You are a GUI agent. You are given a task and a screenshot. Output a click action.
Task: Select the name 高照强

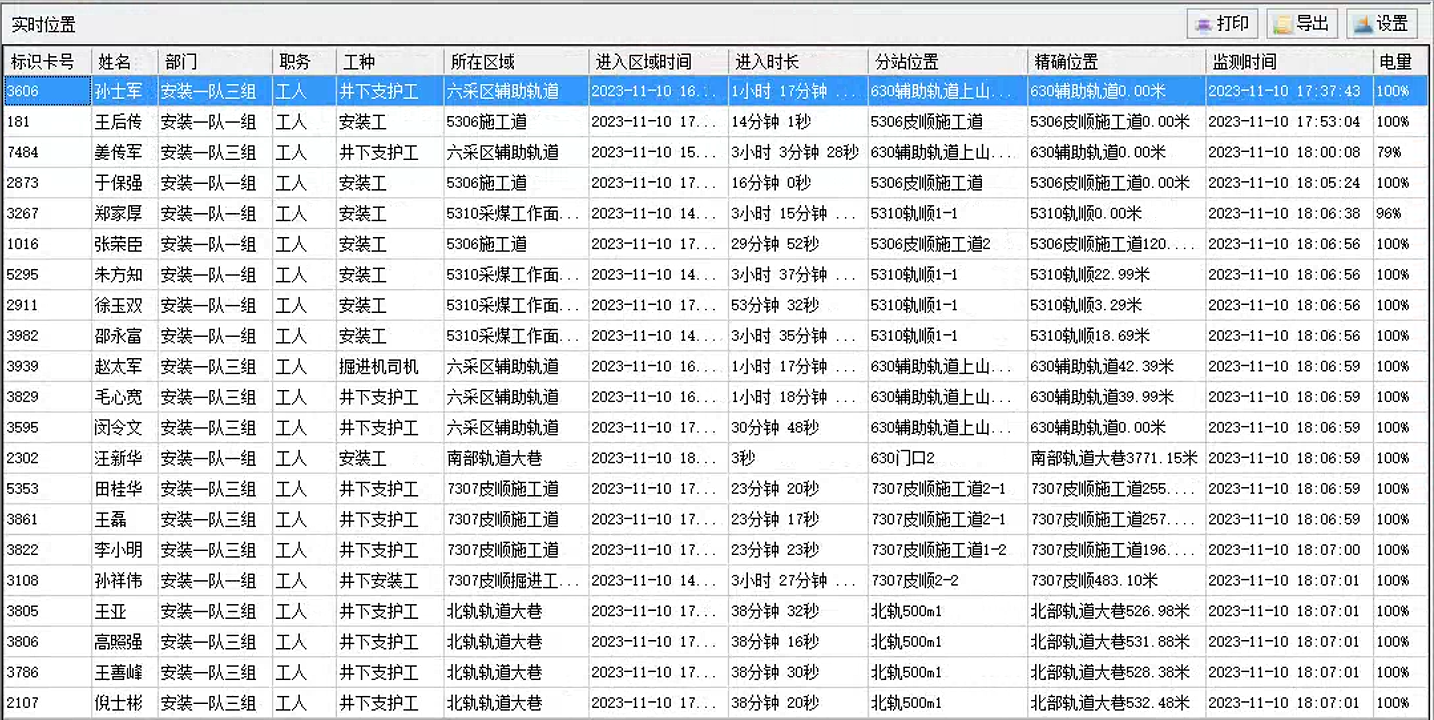(118, 642)
